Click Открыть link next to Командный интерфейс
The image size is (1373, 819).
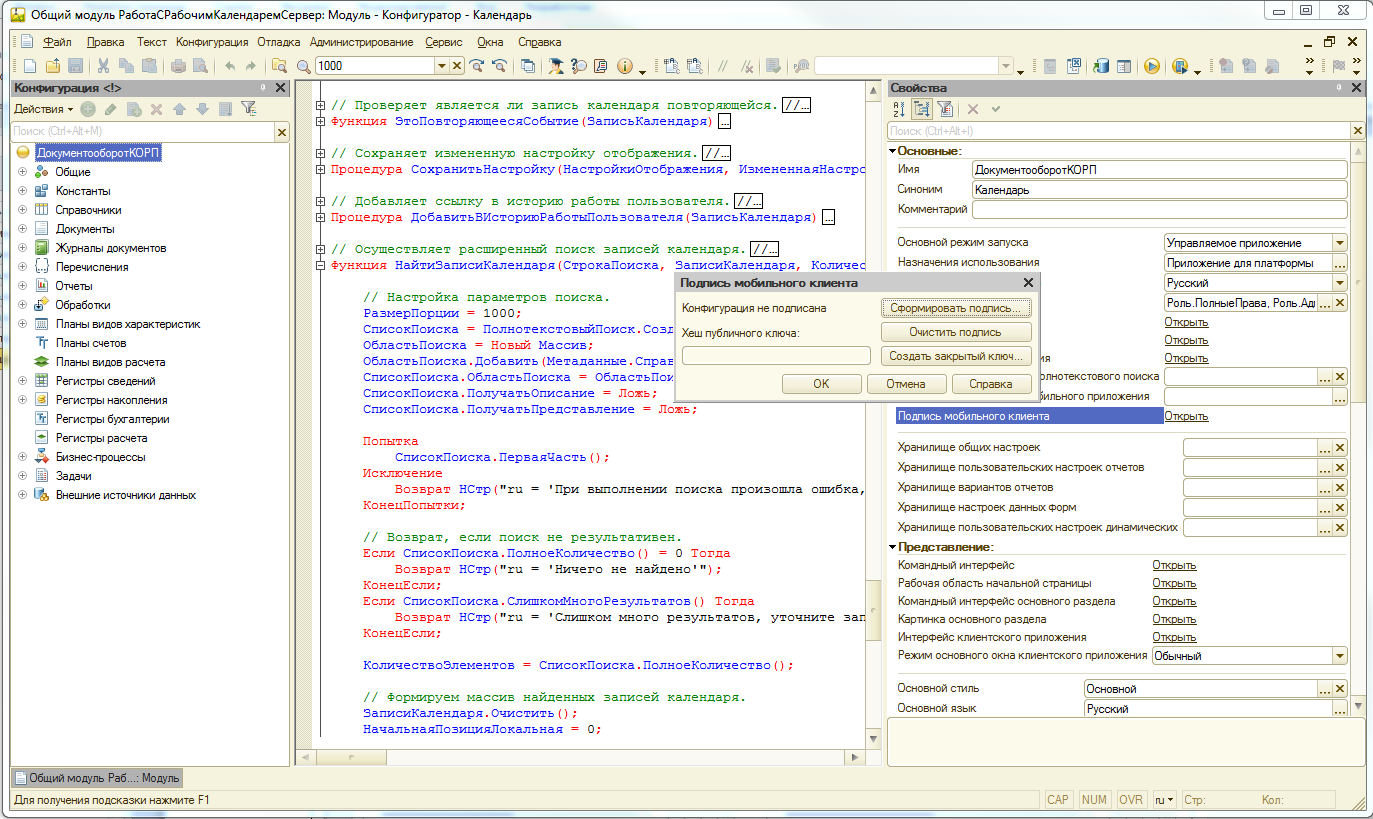1173,565
